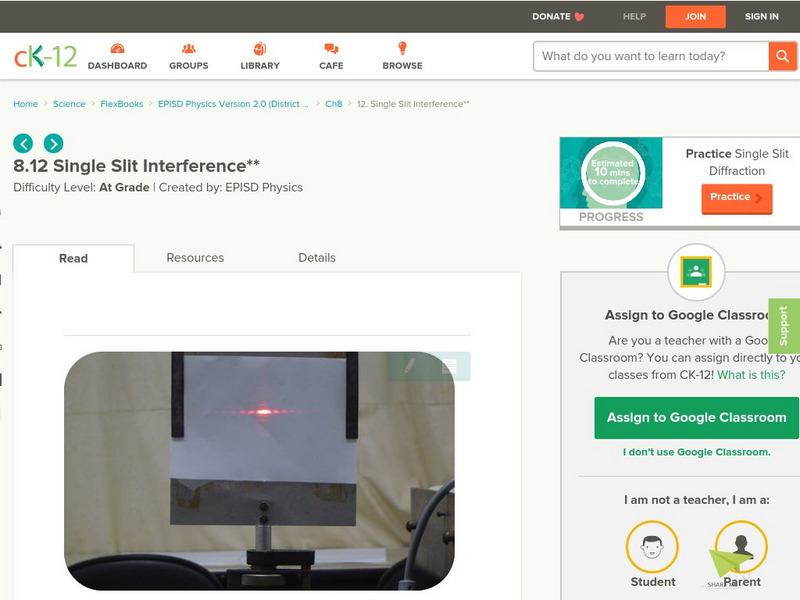The image size is (800, 600).
Task: Click SIGN IN in top bar
Action: pyautogui.click(x=762, y=16)
